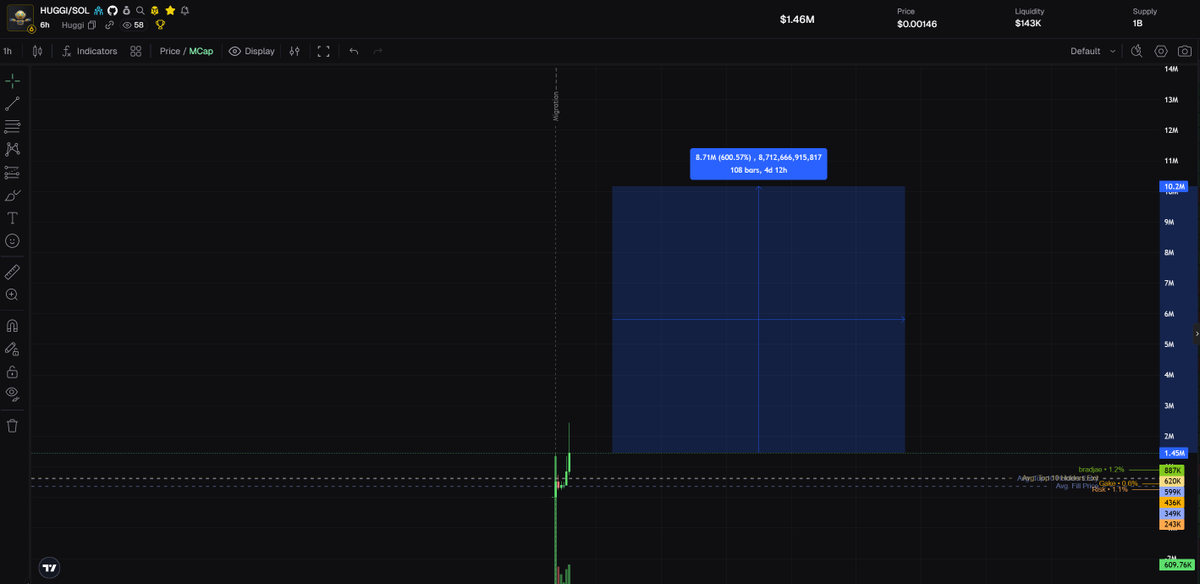Click the $1.46M market cap value
The width and height of the screenshot is (1200, 584).
[797, 19]
